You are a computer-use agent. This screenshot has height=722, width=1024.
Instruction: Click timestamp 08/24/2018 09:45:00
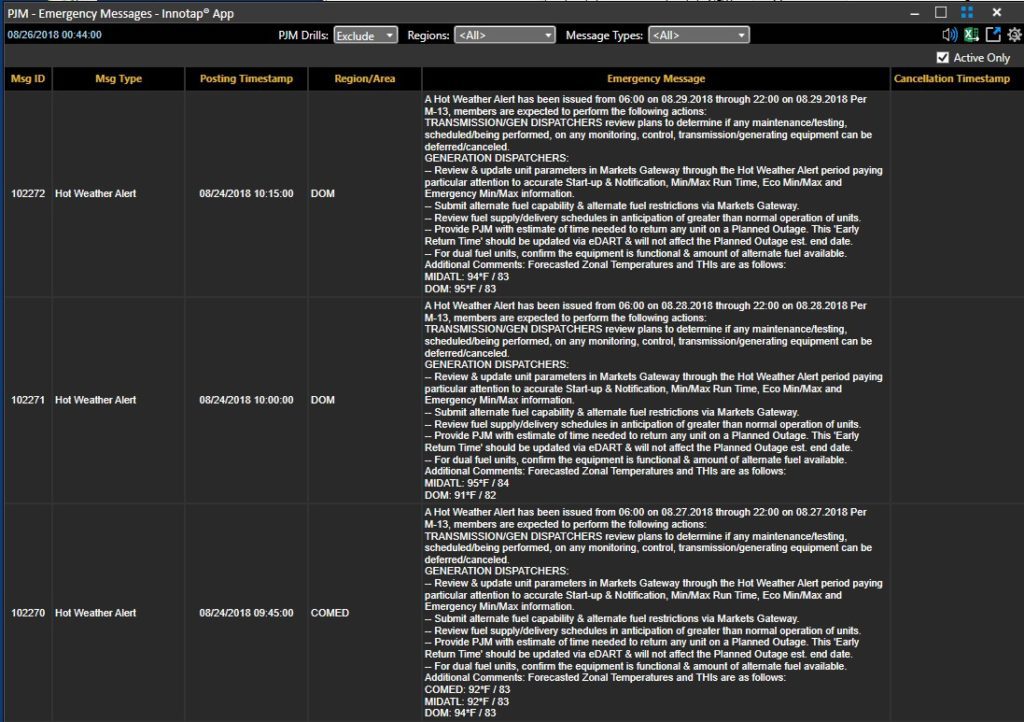coord(246,613)
